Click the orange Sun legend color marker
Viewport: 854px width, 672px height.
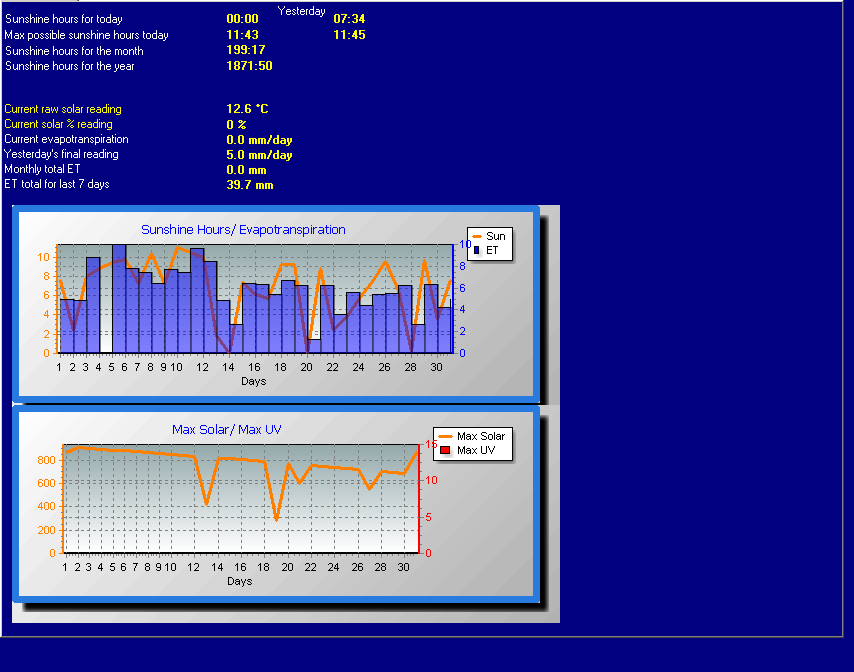pyautogui.click(x=477, y=236)
